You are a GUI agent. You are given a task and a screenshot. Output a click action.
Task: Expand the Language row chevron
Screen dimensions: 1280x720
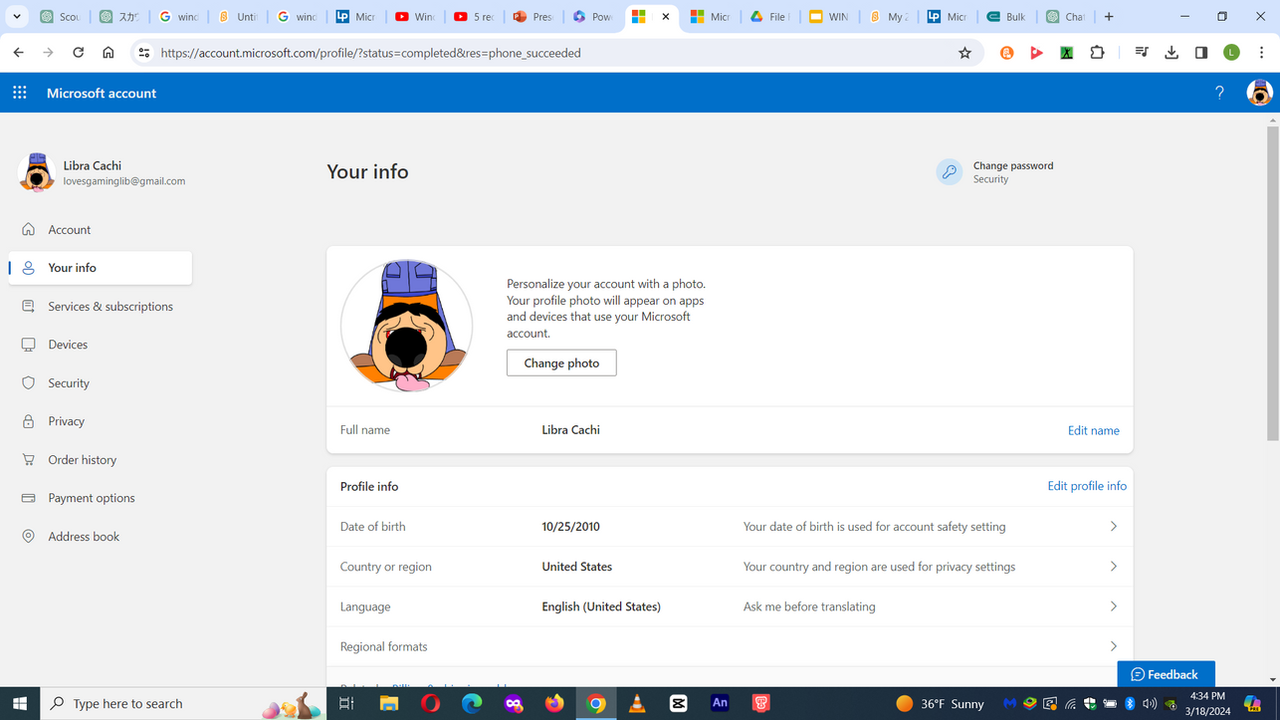tap(1113, 606)
